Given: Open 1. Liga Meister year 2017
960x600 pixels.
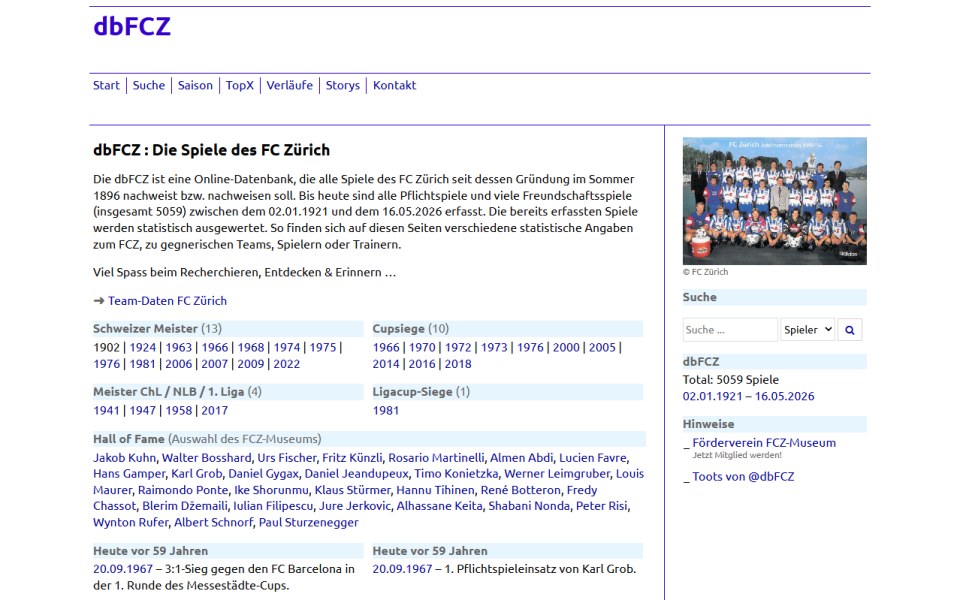Looking at the screenshot, I should [x=214, y=410].
